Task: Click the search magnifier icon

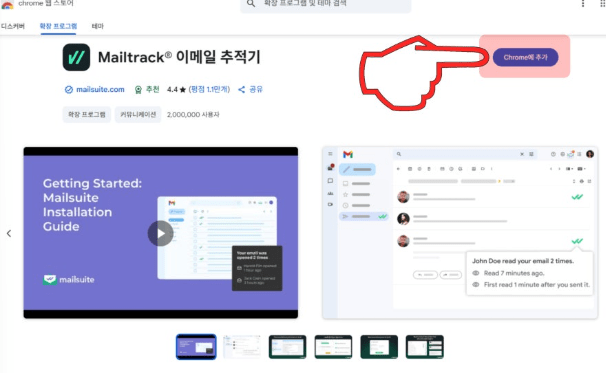Action: pyautogui.click(x=251, y=3)
